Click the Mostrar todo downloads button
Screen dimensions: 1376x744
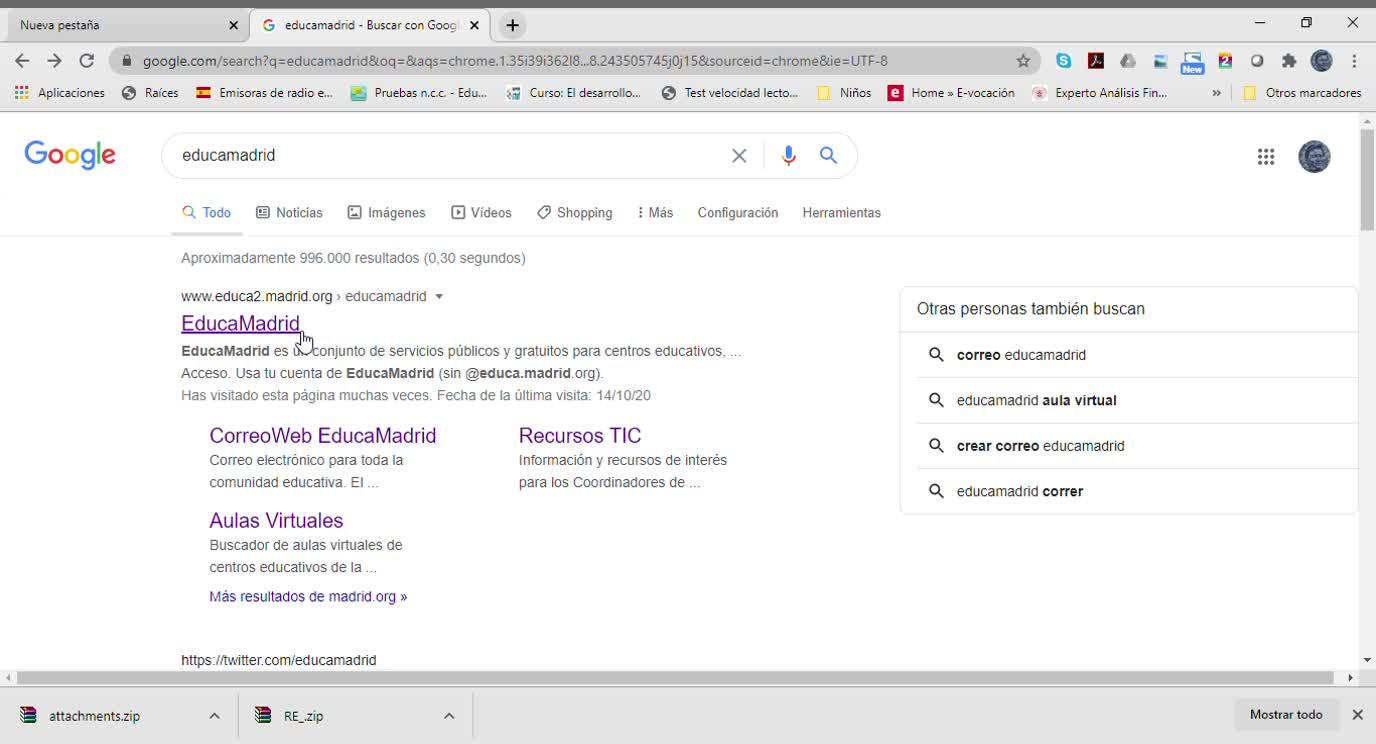(1286, 715)
